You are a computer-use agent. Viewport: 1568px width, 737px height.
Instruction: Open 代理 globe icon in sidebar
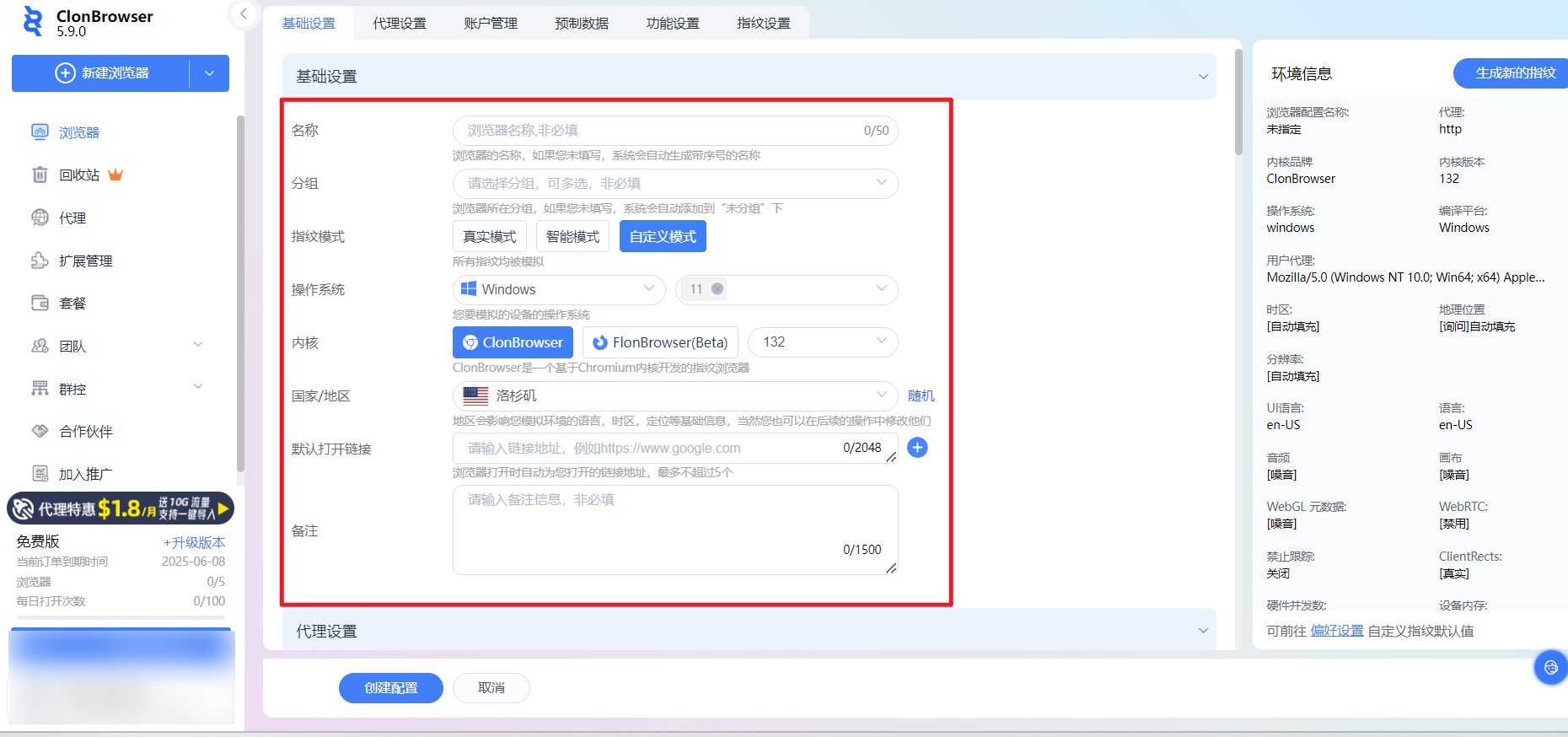click(40, 218)
